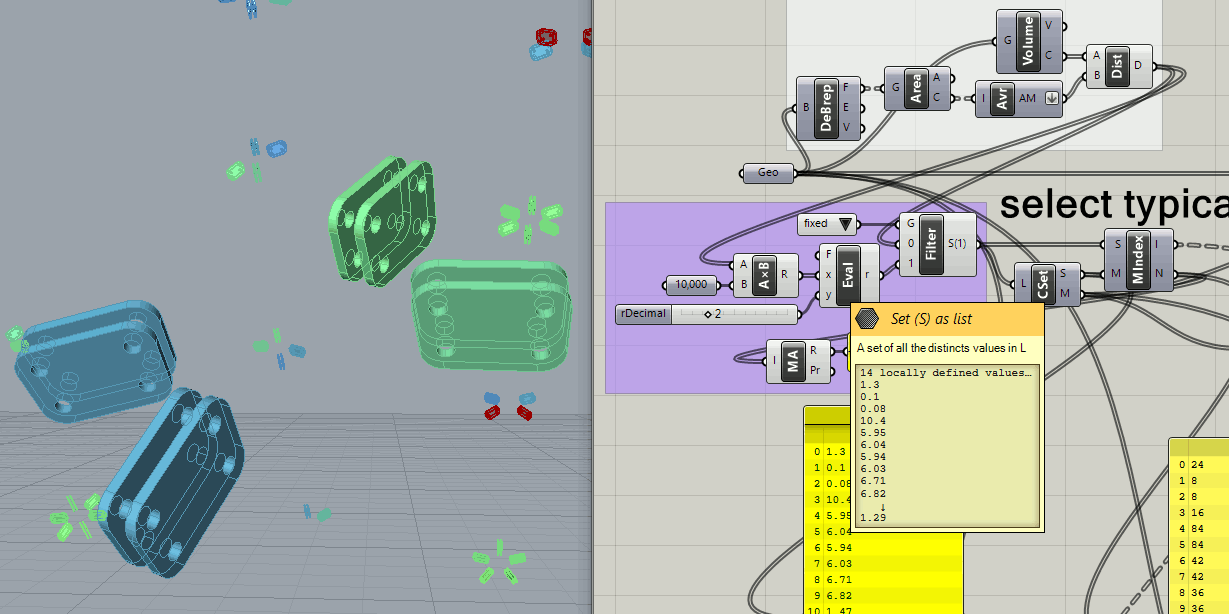Viewport: 1229px width, 614px height.
Task: Select the Volume component
Action: coord(1031,41)
